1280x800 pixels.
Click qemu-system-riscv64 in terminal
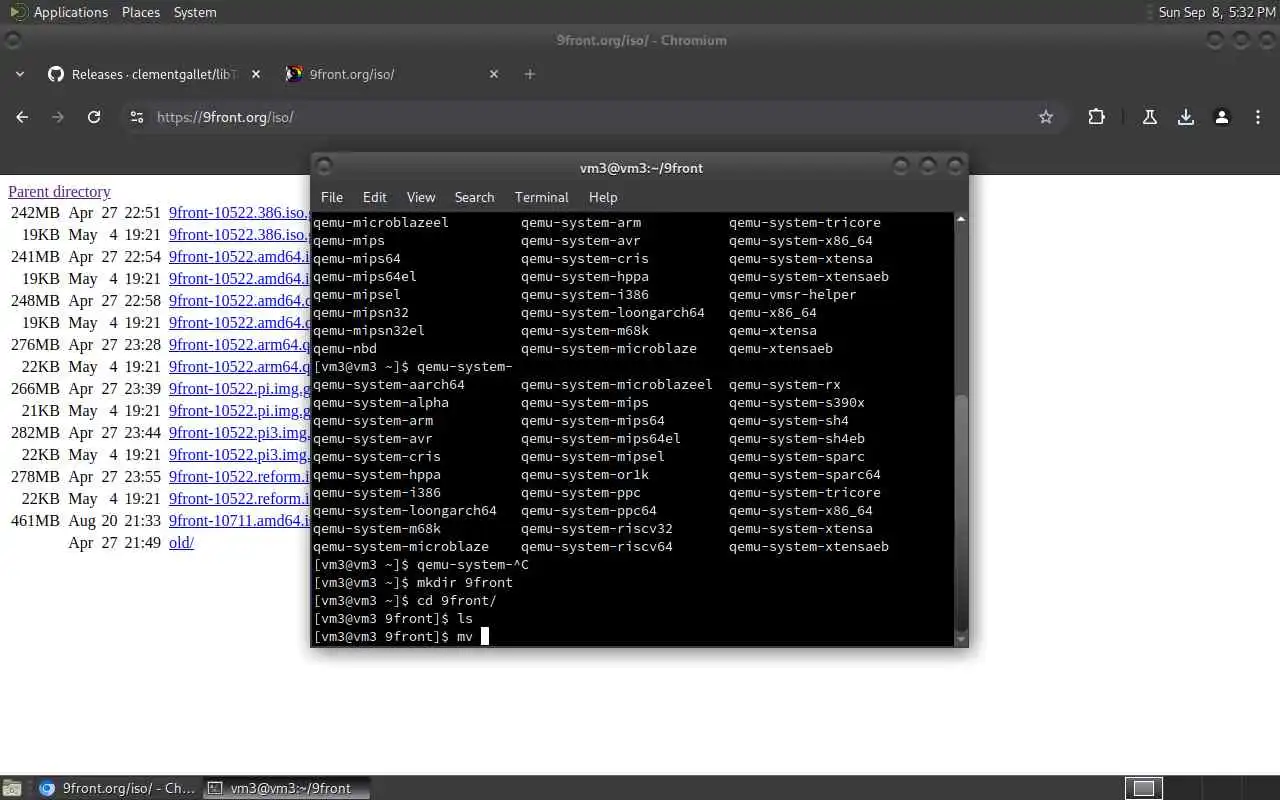pyautogui.click(x=597, y=546)
